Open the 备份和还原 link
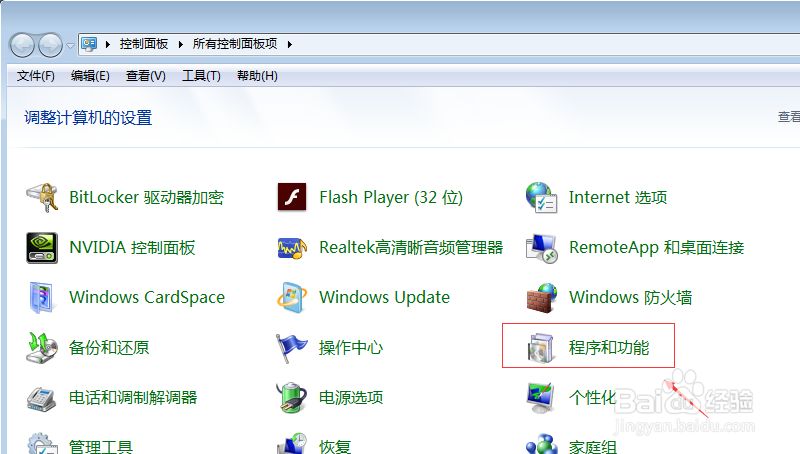Viewport: 800px width, 454px height. [109, 347]
